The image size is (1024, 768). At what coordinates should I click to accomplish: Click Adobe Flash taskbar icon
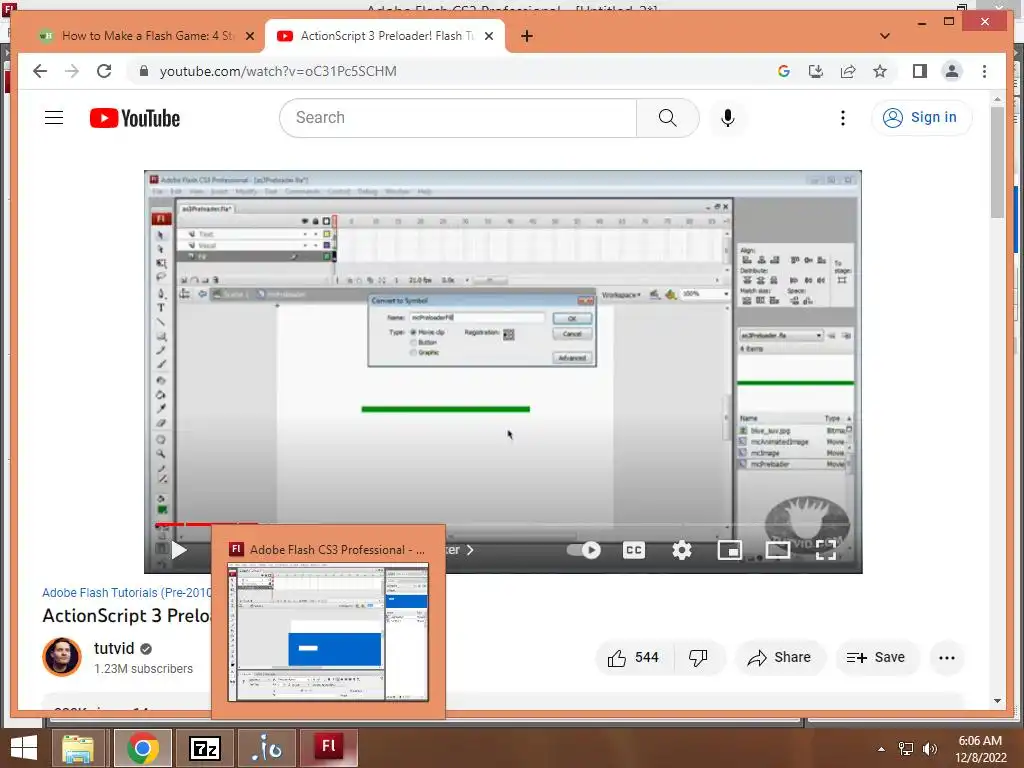pos(328,748)
